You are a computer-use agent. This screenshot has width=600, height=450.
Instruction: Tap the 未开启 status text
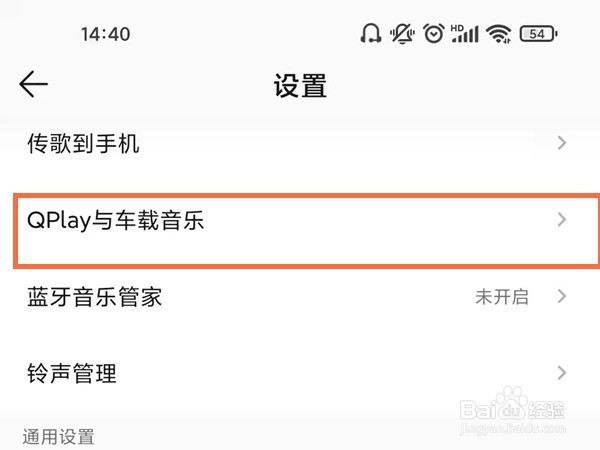click(501, 297)
